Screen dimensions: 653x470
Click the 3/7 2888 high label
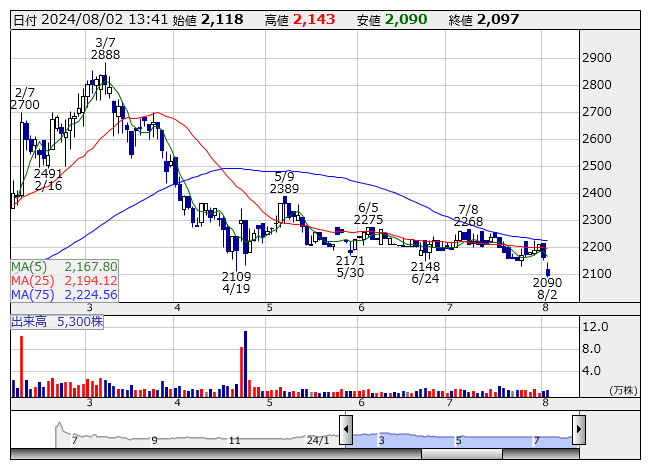point(105,48)
